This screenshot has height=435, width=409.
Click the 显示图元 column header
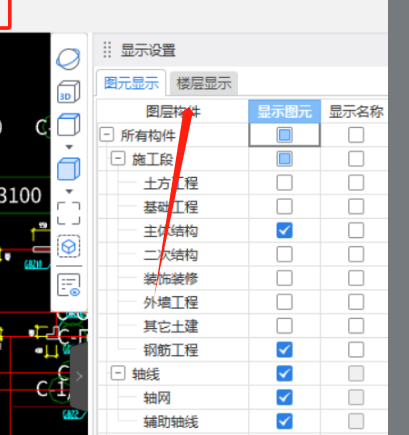pyautogui.click(x=285, y=111)
